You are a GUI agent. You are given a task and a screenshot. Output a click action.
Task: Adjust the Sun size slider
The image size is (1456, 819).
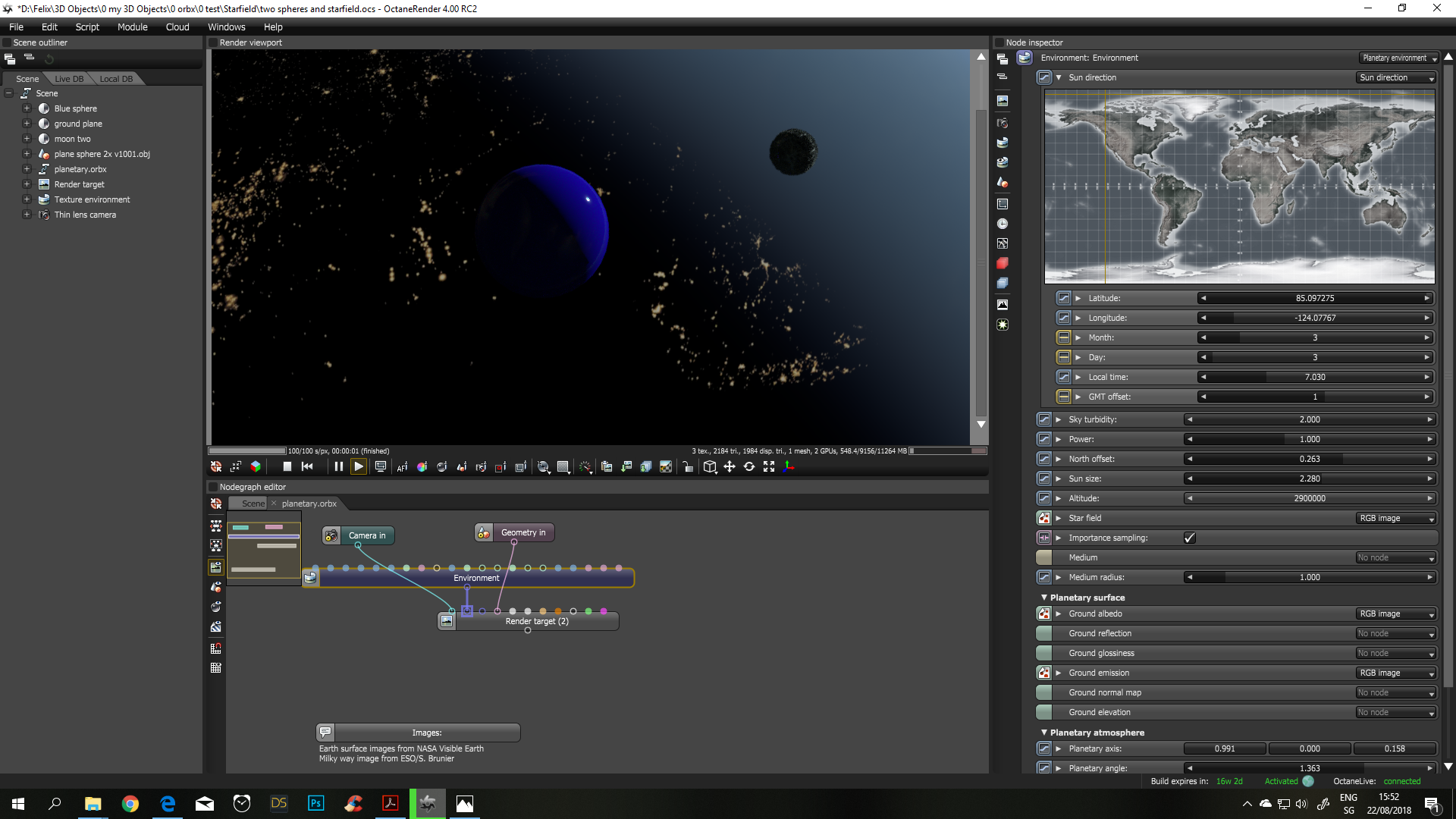pos(1309,479)
